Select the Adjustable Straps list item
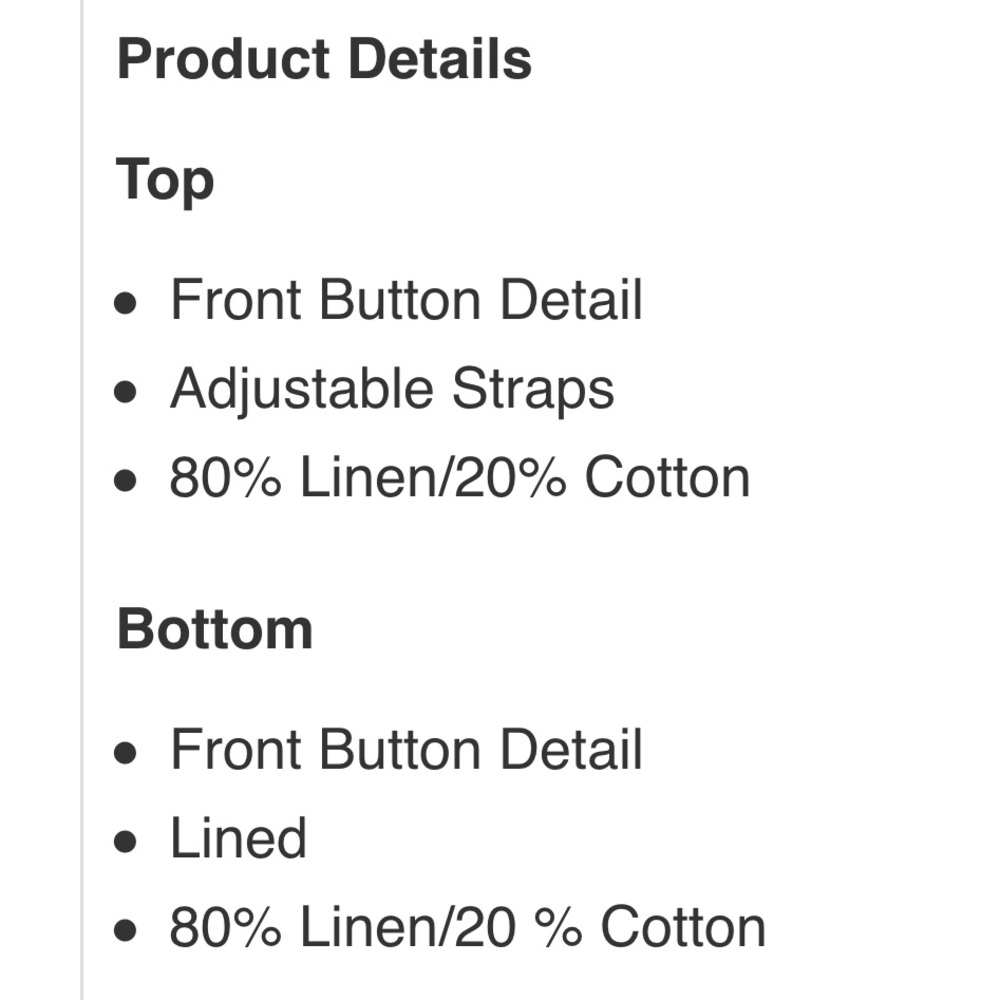The width and height of the screenshot is (1000, 1000). (392, 389)
